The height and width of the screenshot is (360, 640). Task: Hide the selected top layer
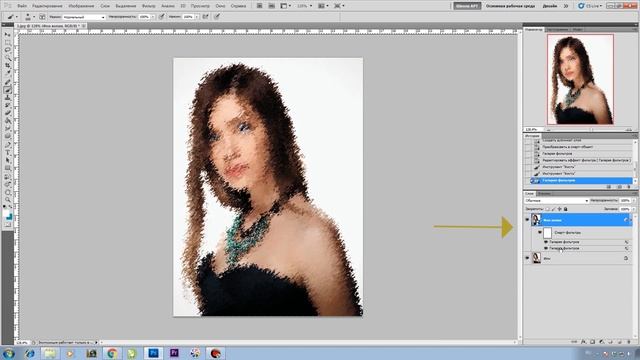pos(527,220)
